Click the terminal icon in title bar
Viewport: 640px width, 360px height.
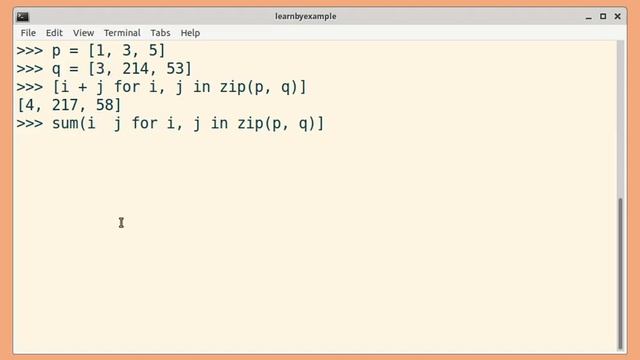click(22, 17)
